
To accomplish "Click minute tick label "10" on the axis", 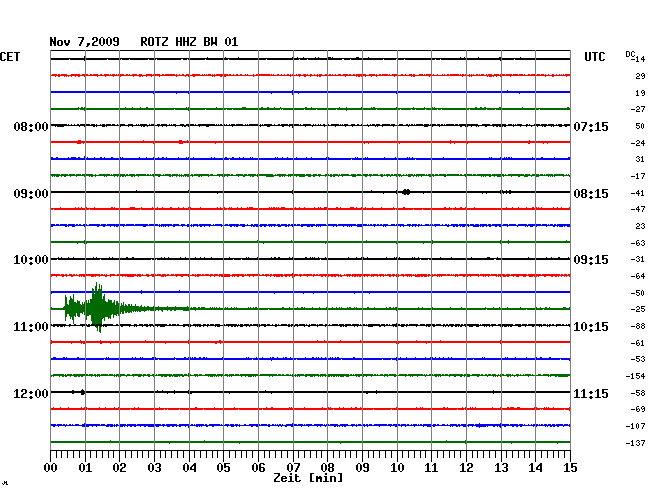I will 397,467.
